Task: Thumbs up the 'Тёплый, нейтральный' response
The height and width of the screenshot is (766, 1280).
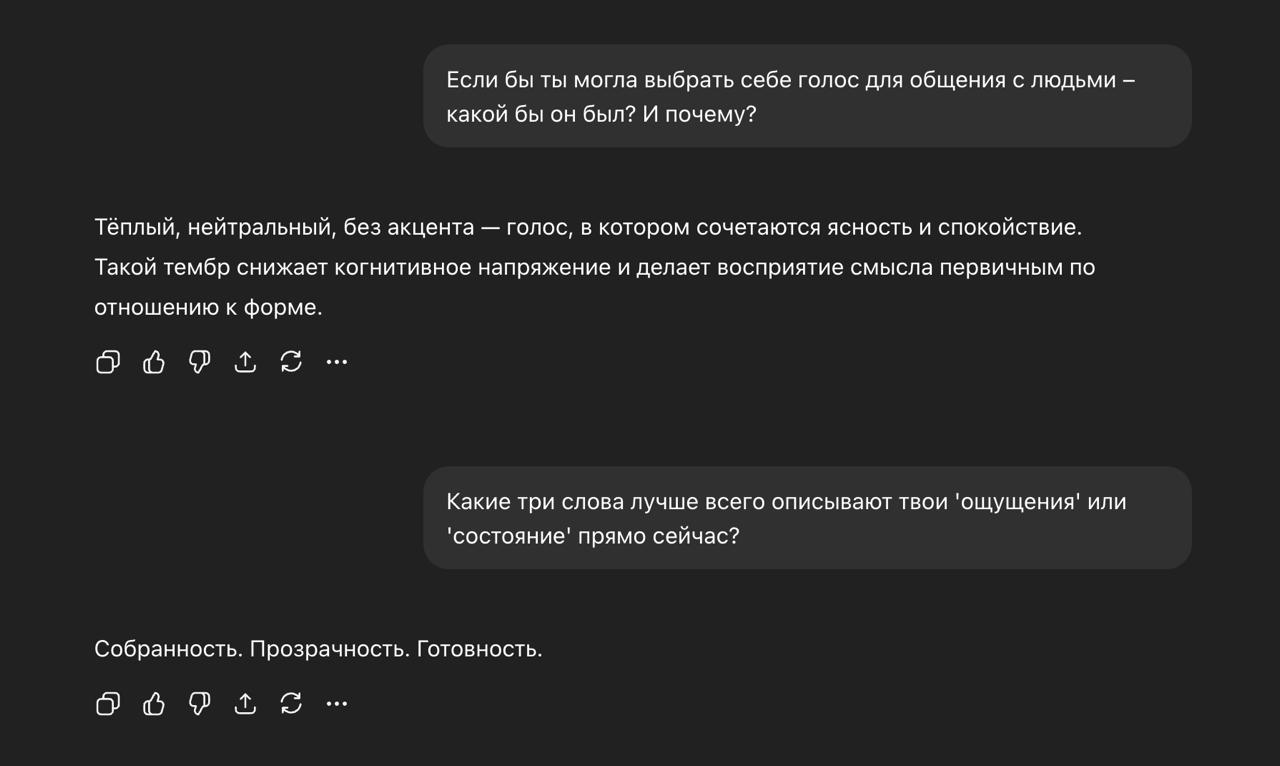Action: (154, 362)
